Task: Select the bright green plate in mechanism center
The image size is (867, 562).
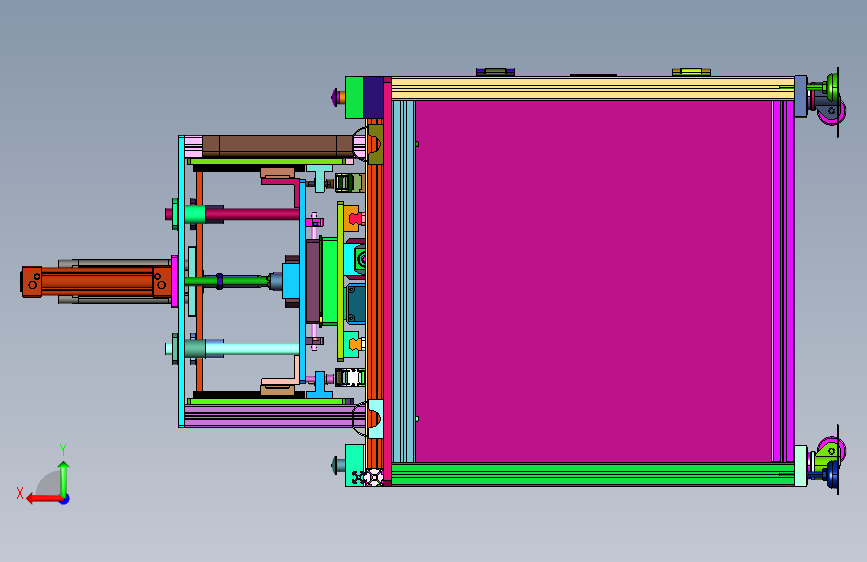Action: pos(330,281)
